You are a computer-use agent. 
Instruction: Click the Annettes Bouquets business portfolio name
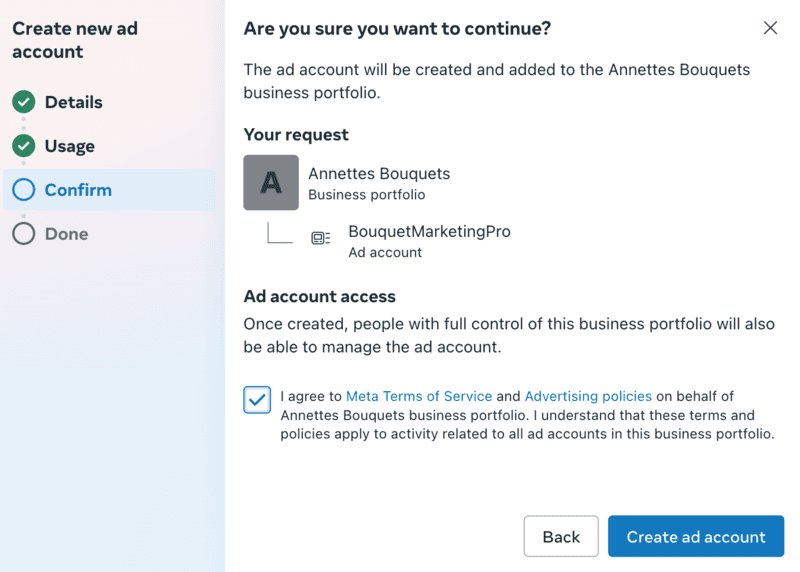[x=379, y=174]
